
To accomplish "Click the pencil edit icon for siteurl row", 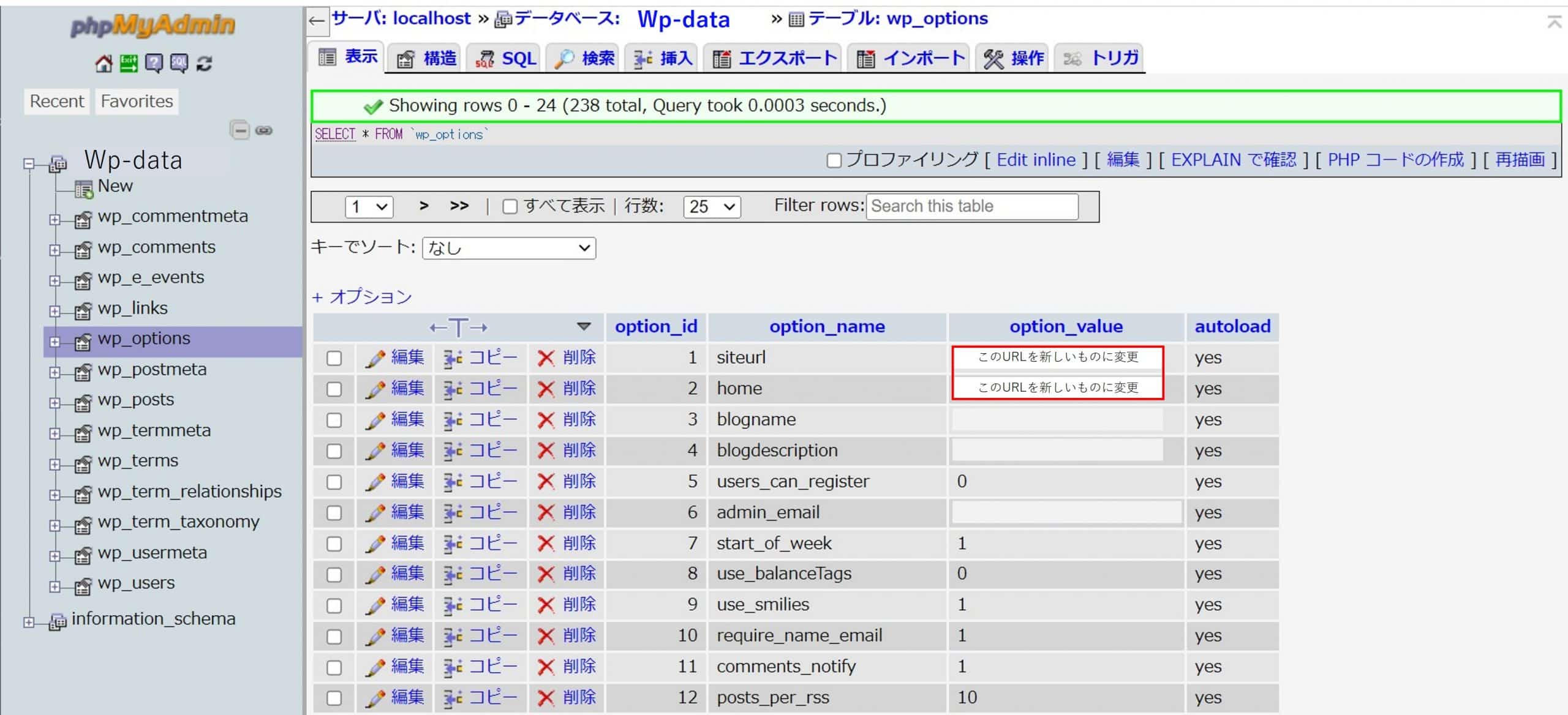I will coord(374,358).
